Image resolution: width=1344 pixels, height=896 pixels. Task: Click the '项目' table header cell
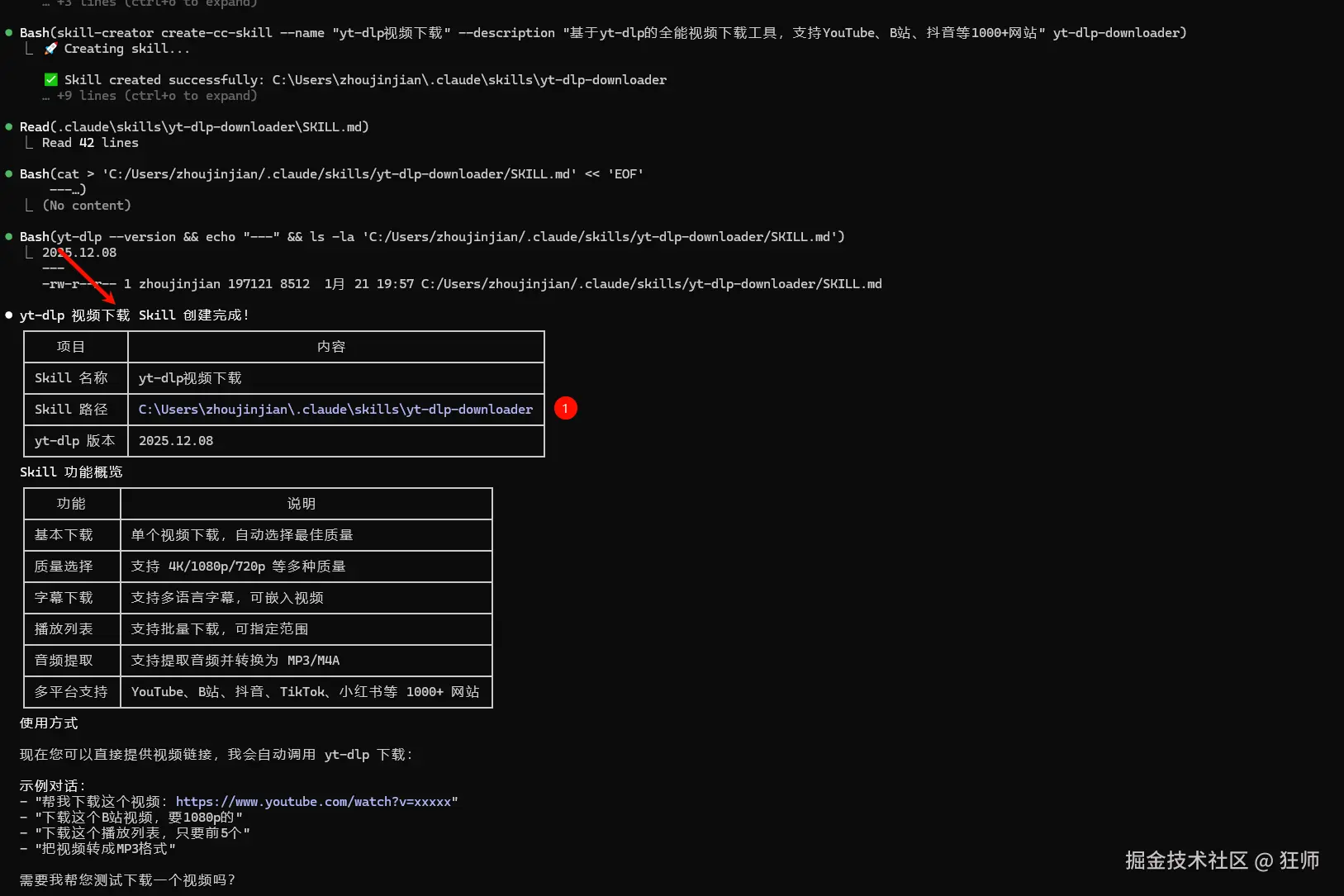coord(76,347)
